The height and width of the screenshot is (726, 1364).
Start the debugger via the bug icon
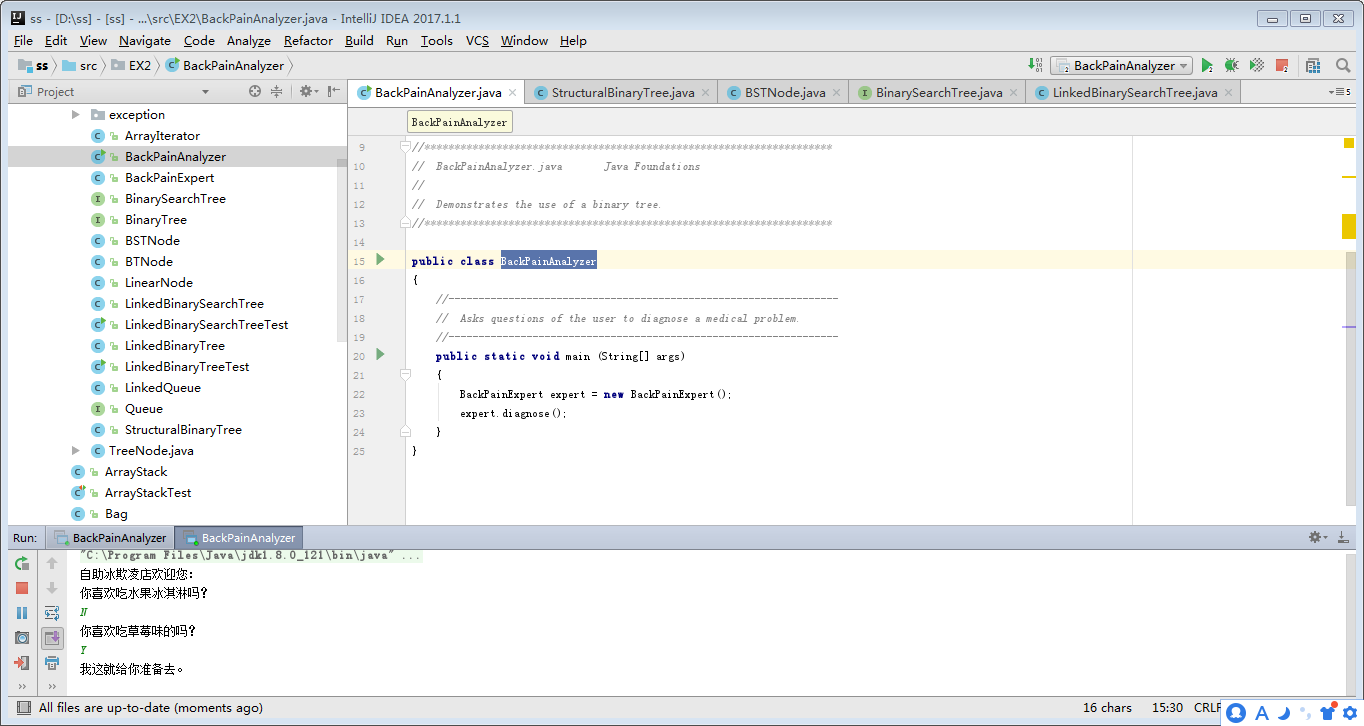tap(1231, 65)
